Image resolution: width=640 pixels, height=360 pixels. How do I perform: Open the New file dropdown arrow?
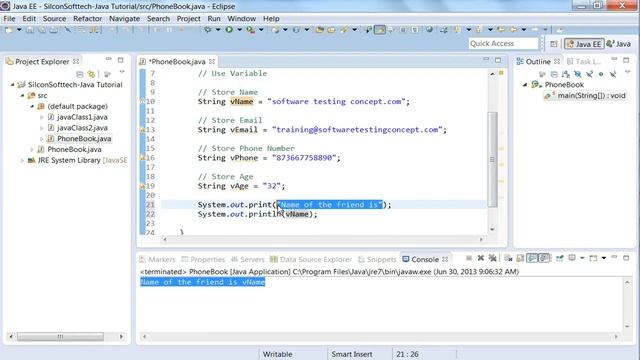pos(19,30)
